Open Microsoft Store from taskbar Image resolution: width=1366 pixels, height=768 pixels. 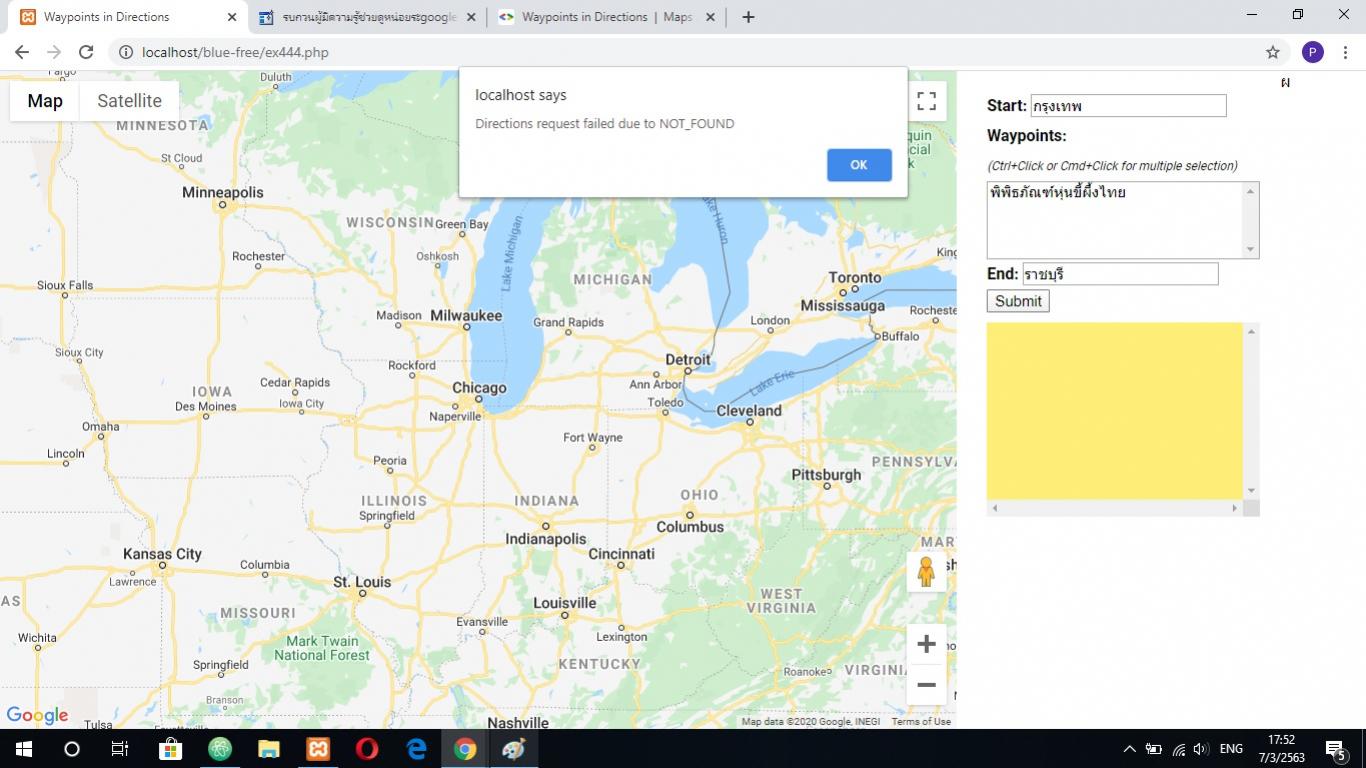pyautogui.click(x=170, y=749)
